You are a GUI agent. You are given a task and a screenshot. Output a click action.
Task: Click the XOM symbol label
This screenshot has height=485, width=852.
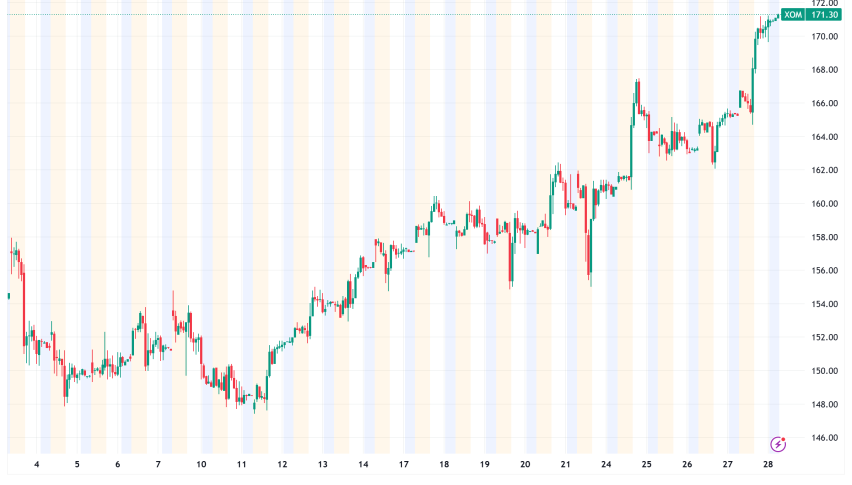tap(794, 16)
